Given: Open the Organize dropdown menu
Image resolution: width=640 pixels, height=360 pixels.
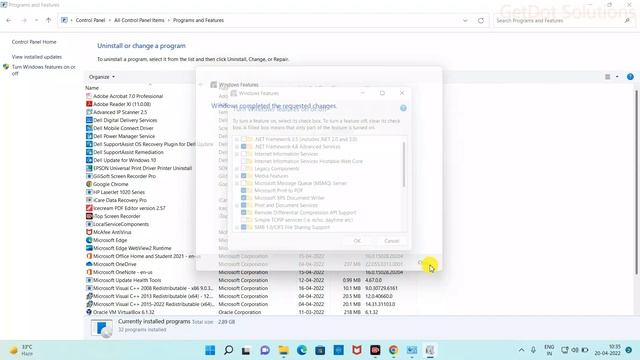Looking at the screenshot, I should pyautogui.click(x=102, y=77).
